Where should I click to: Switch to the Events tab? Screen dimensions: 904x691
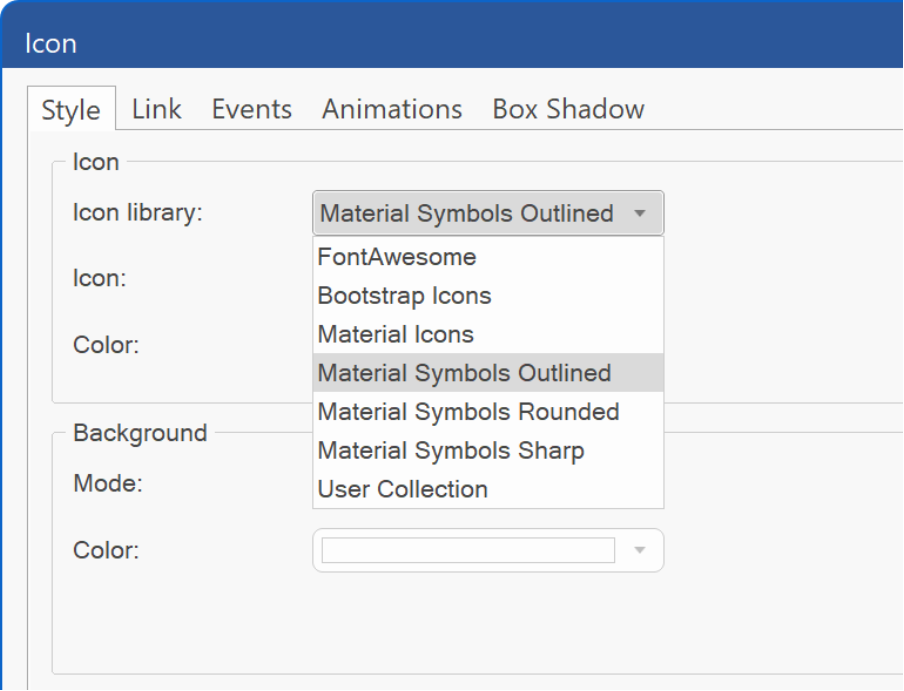[x=251, y=109]
